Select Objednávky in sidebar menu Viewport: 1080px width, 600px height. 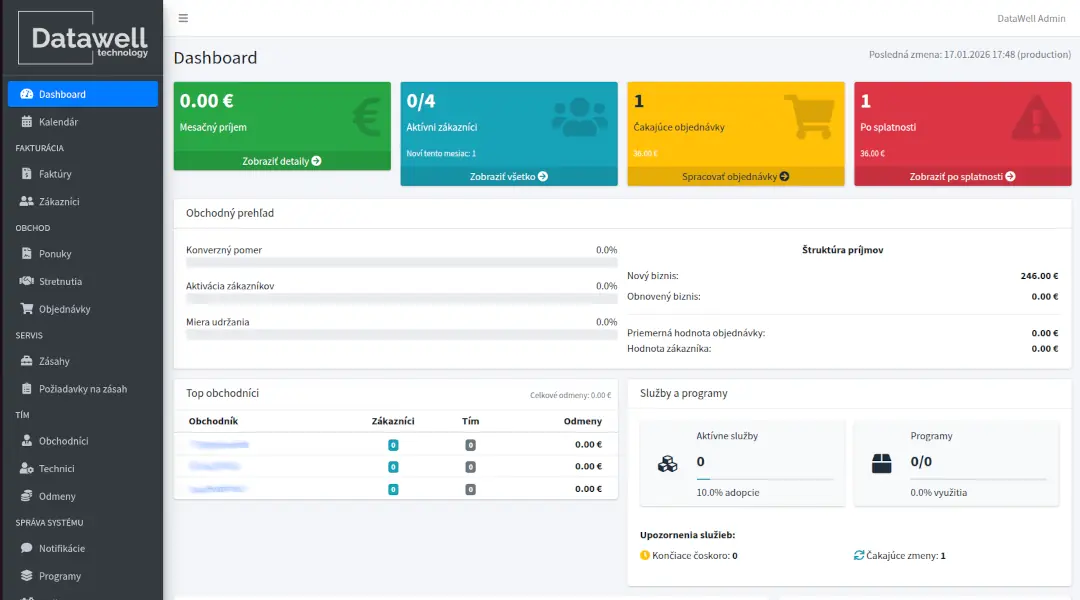(x=64, y=309)
